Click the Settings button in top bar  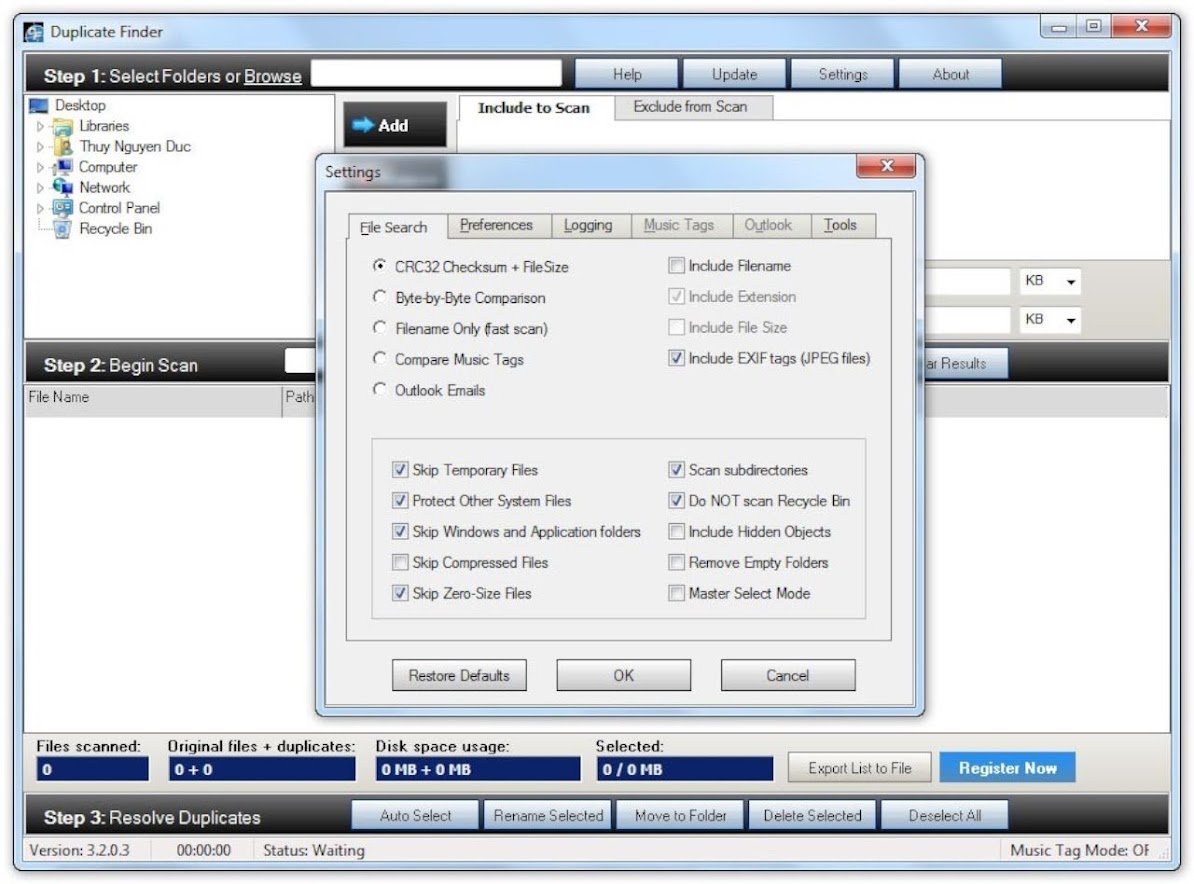pyautogui.click(x=843, y=75)
